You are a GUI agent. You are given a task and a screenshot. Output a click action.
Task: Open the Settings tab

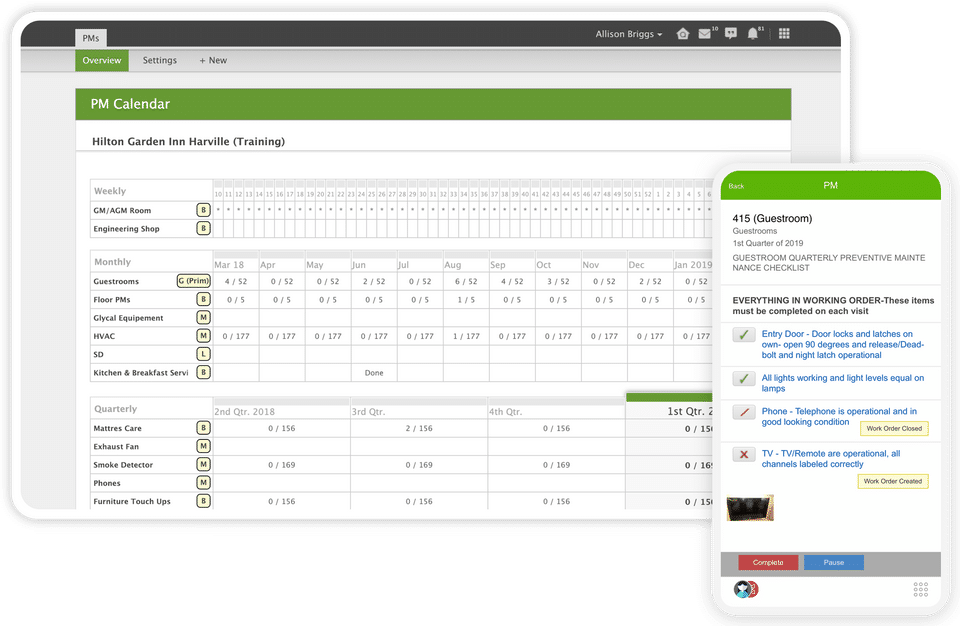[160, 61]
